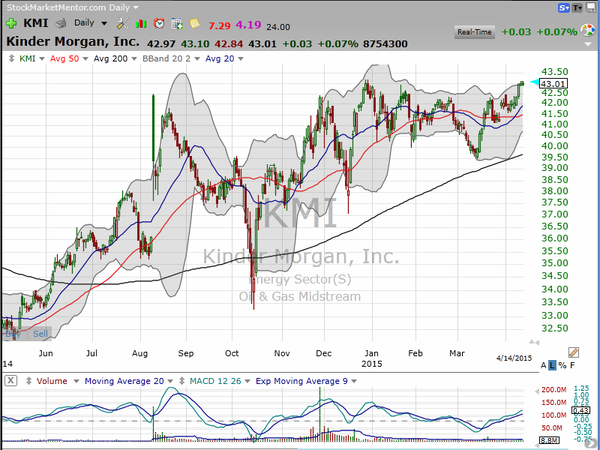Open the Avg 50 indicator dropdown
600x450 pixels.
(x=85, y=59)
